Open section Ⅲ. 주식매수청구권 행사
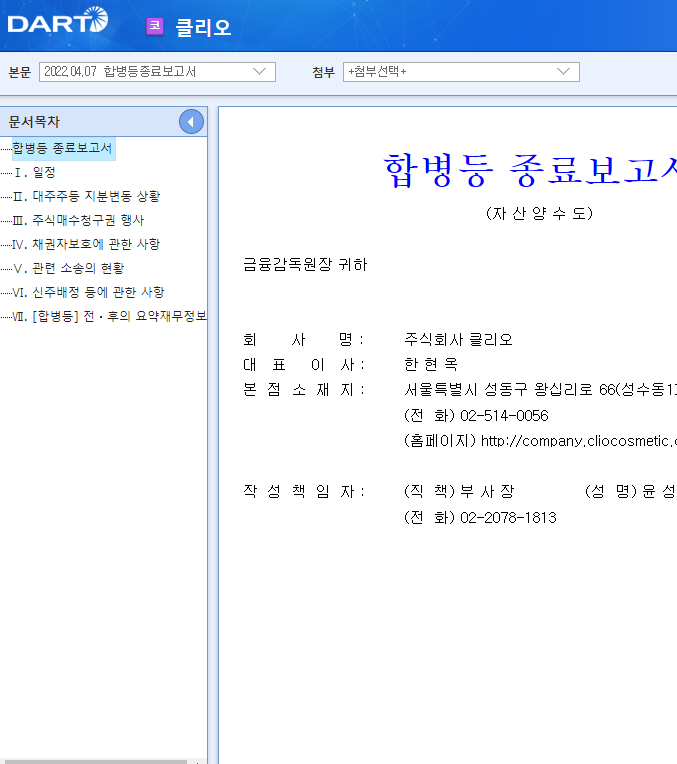 tap(78, 220)
